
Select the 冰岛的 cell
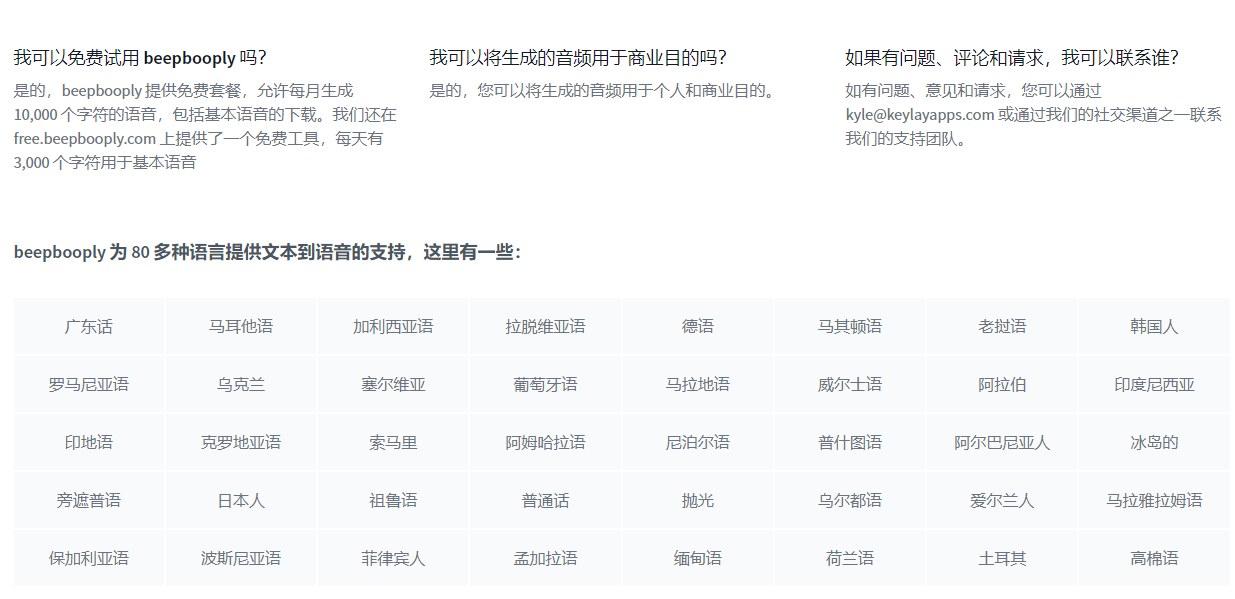1154,442
